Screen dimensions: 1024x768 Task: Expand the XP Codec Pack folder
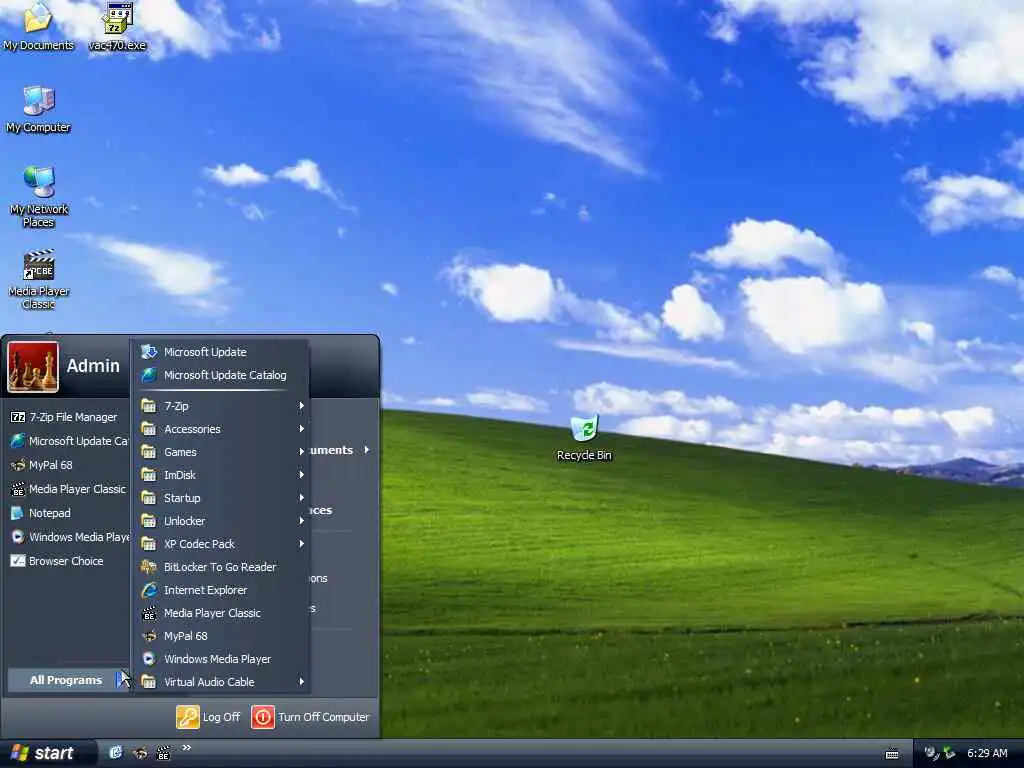tap(221, 544)
